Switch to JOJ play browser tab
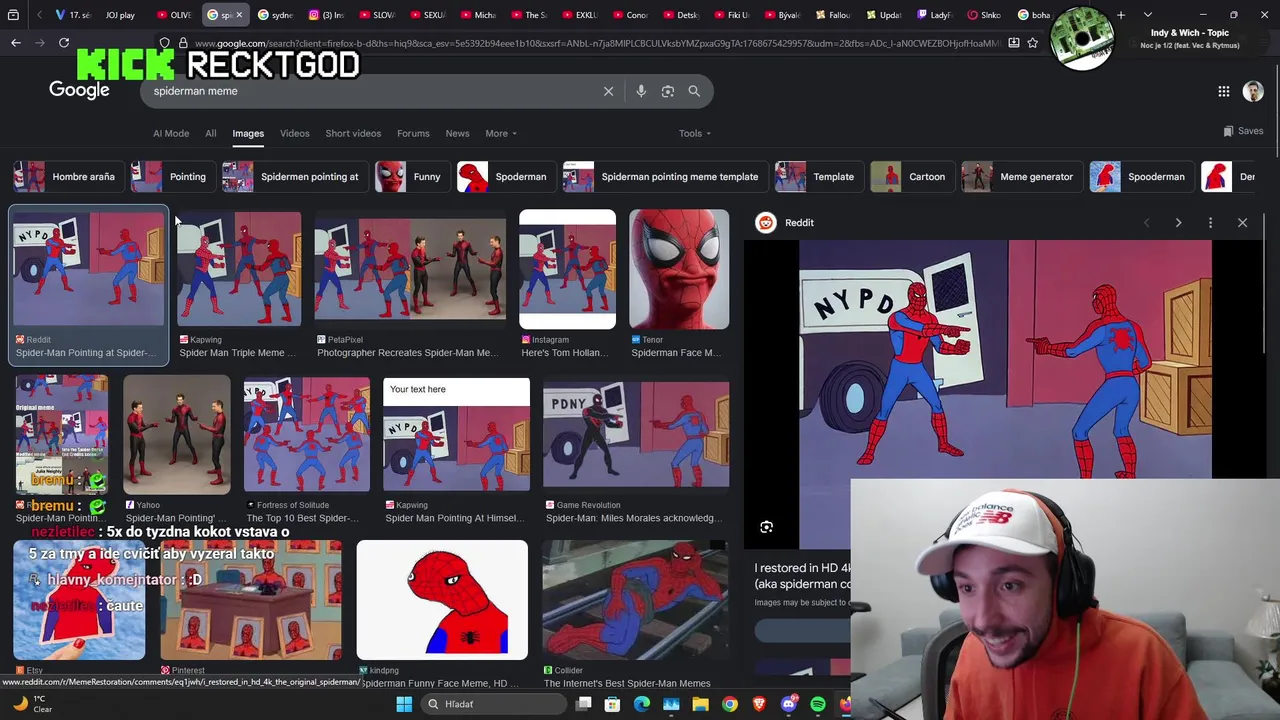The width and height of the screenshot is (1280, 720). coord(121,15)
